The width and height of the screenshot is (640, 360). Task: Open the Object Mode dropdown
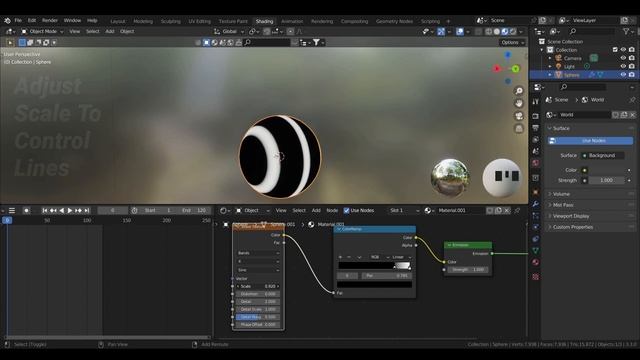(42, 31)
